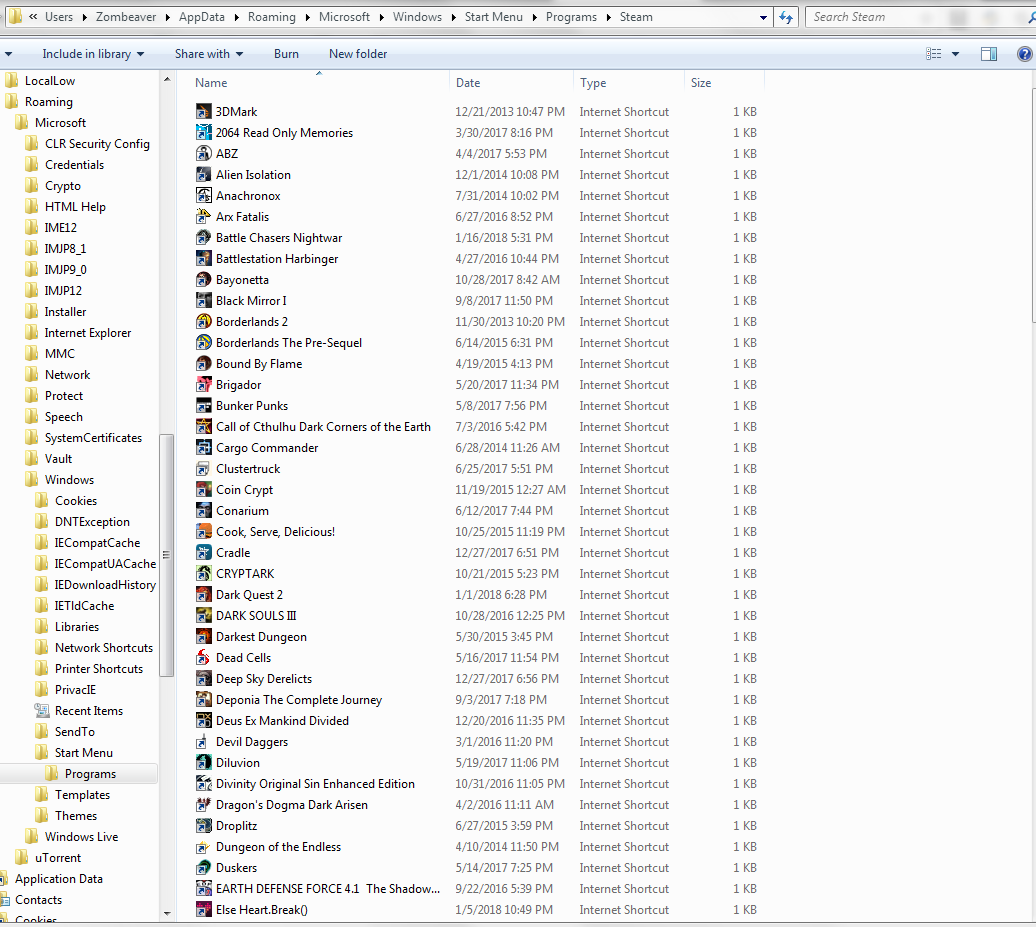Click the Darkest Dungeon shortcut icon
This screenshot has width=1036, height=927.
204,637
